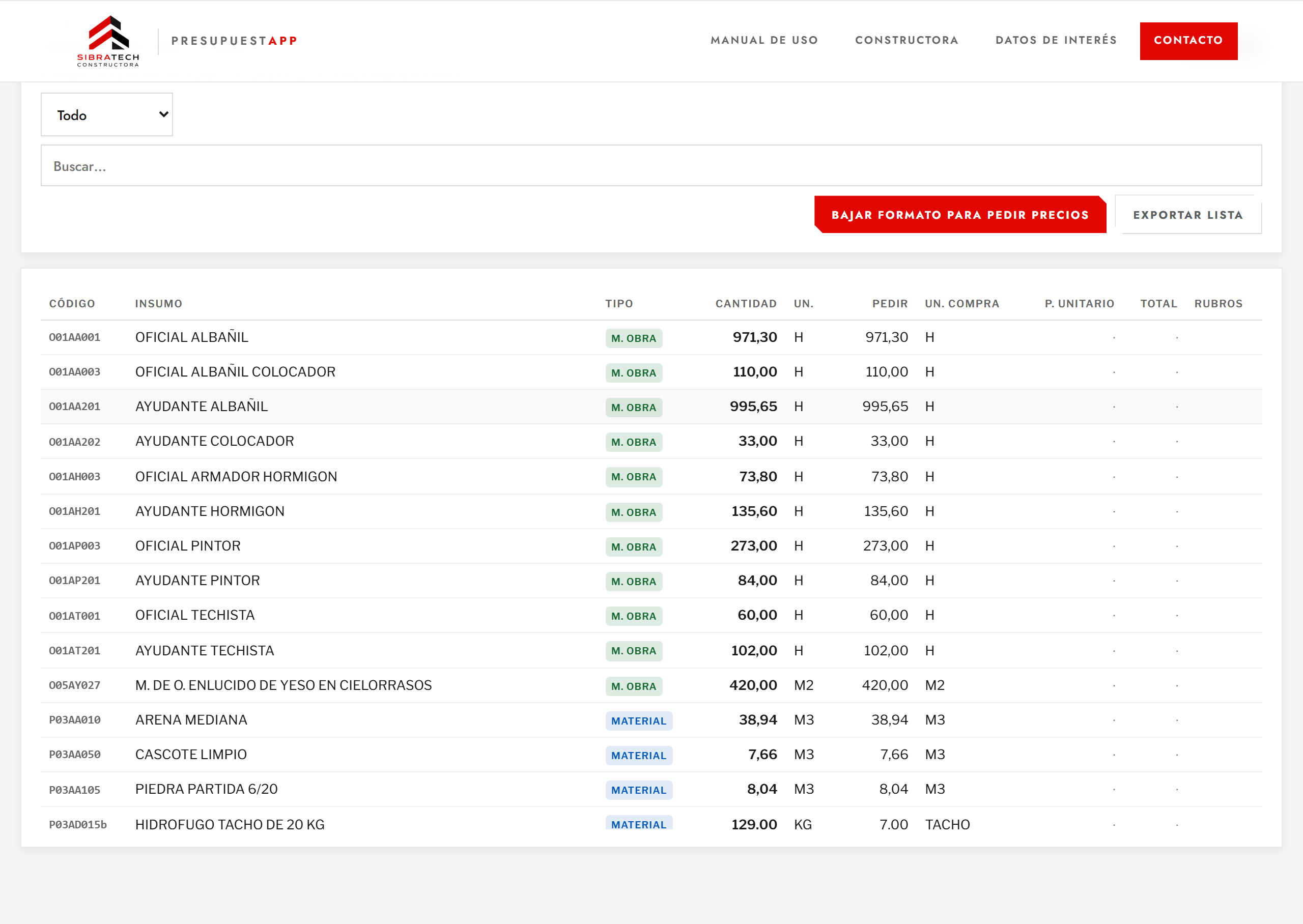This screenshot has height=924, width=1303.
Task: Select code 001AP201
Action: [74, 581]
